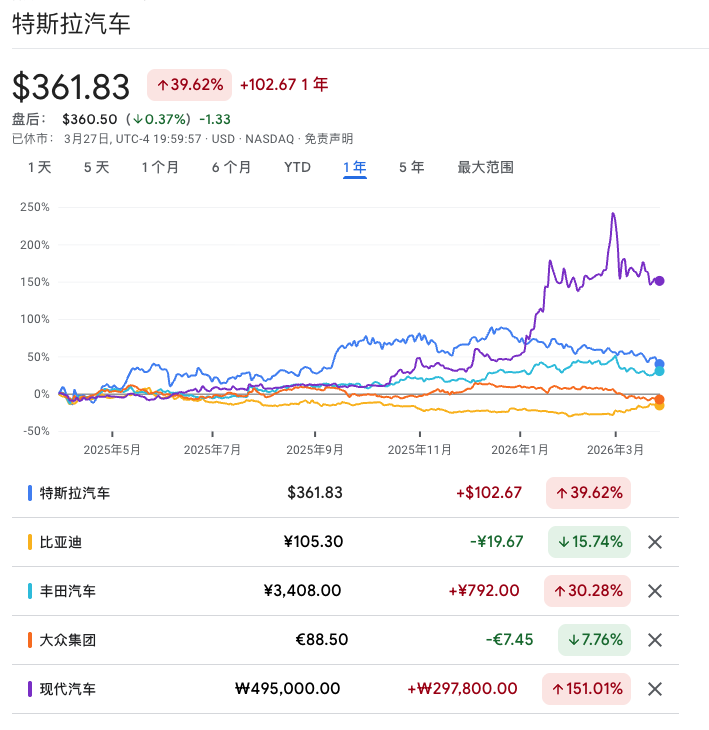Show the 最大范围 chart range

[486, 167]
